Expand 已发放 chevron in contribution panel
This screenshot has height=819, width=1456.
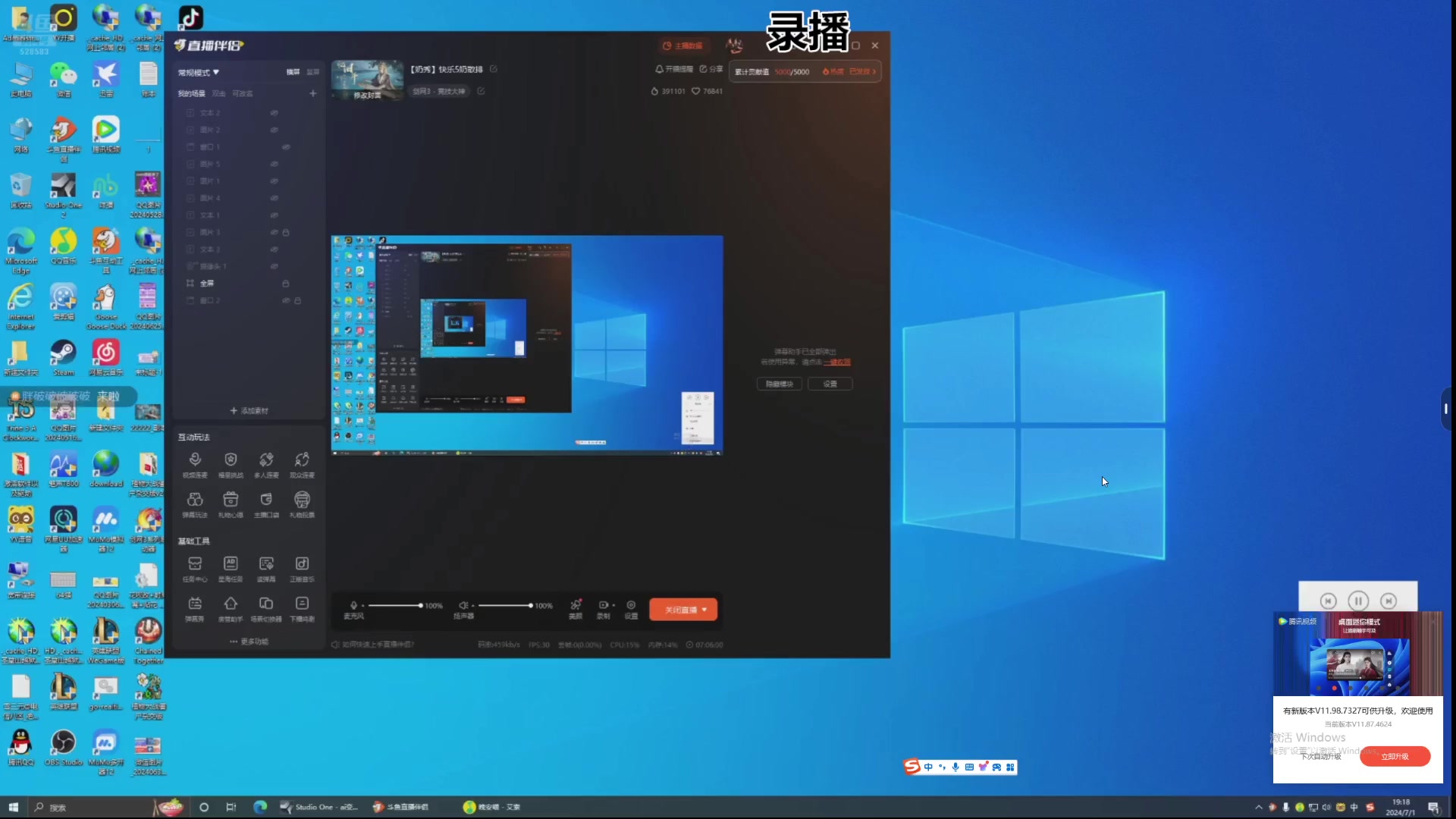pos(874,72)
